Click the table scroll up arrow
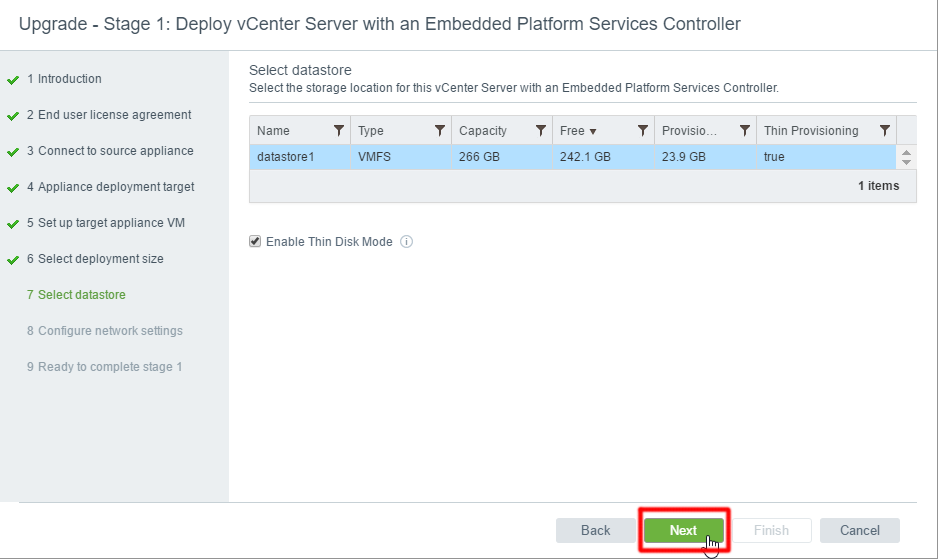 coord(906,153)
